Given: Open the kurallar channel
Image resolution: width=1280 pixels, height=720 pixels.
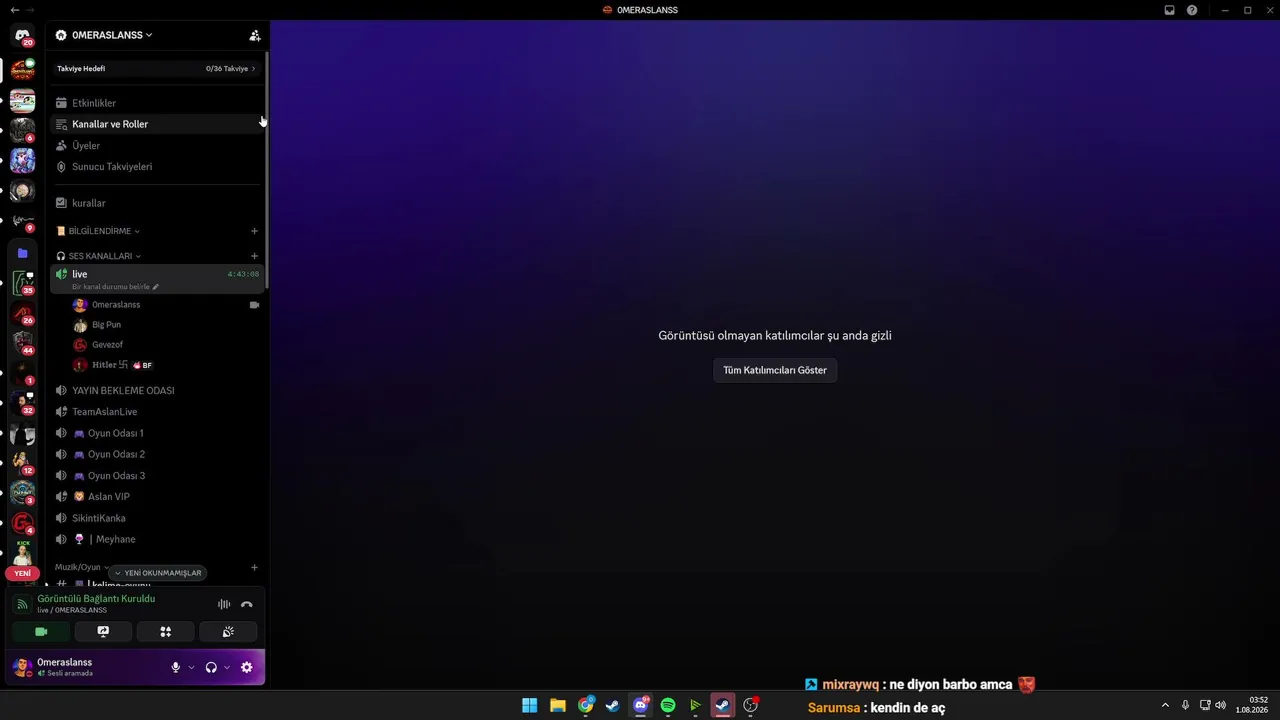Looking at the screenshot, I should 157,203.
